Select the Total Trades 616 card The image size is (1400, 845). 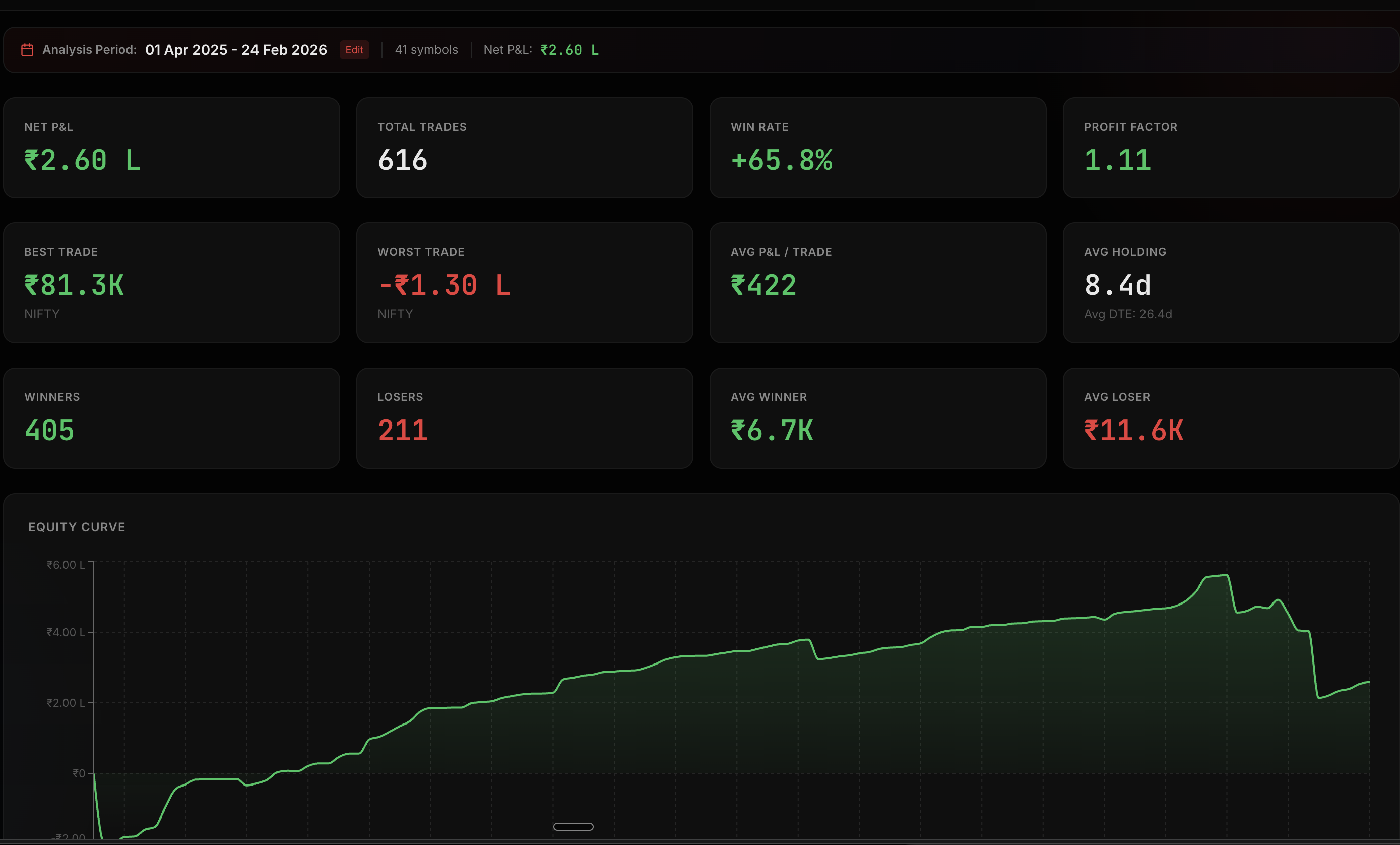coord(524,148)
